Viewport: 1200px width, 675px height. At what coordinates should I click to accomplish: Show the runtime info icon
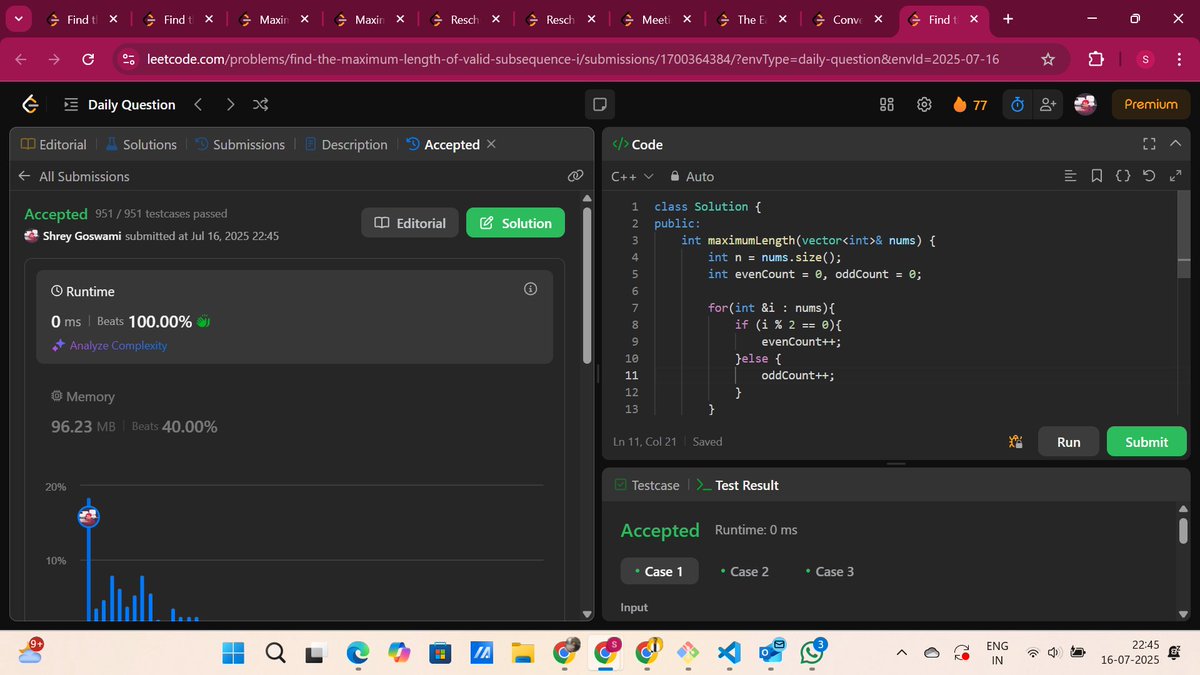(x=531, y=289)
